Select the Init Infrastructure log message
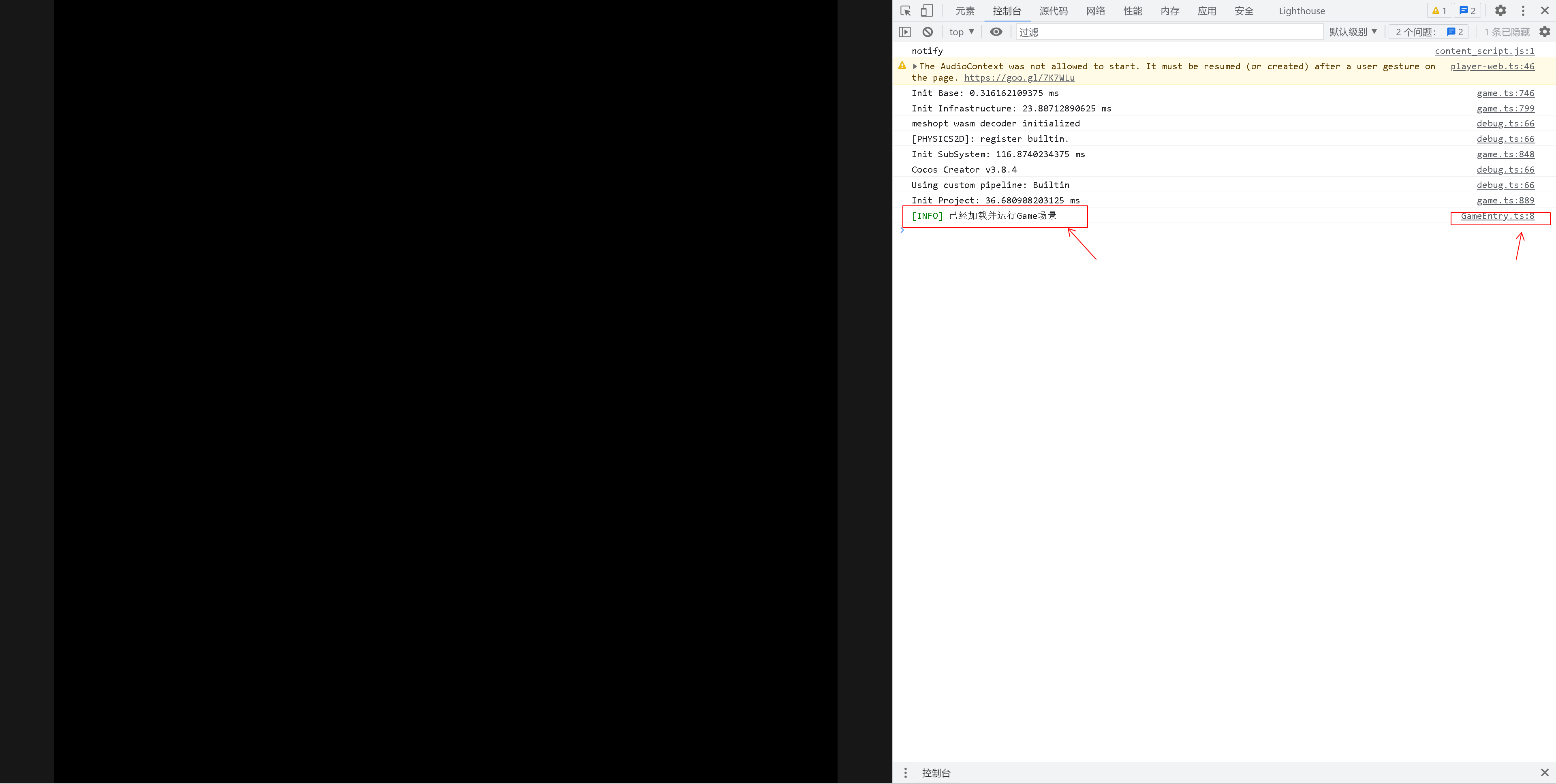 (x=1012, y=109)
